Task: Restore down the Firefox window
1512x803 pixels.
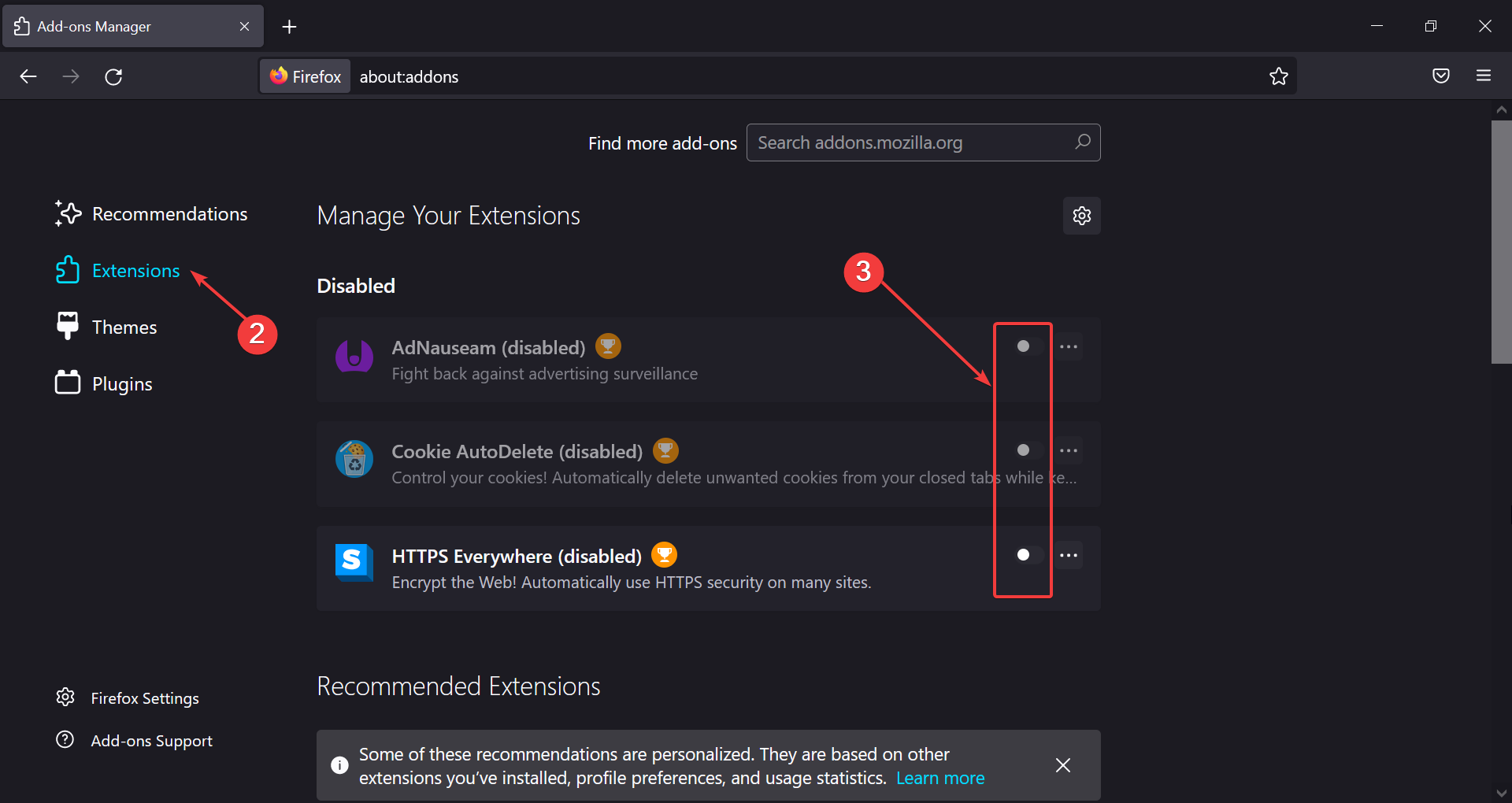Action: click(x=1431, y=26)
